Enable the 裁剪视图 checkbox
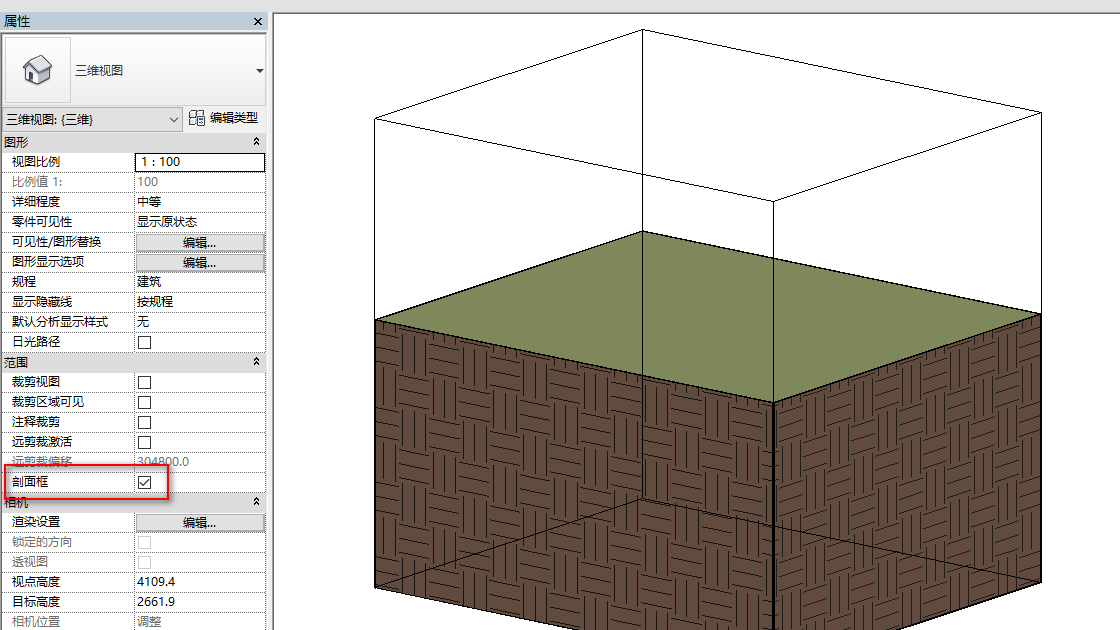Image resolution: width=1120 pixels, height=630 pixels. pyautogui.click(x=144, y=382)
